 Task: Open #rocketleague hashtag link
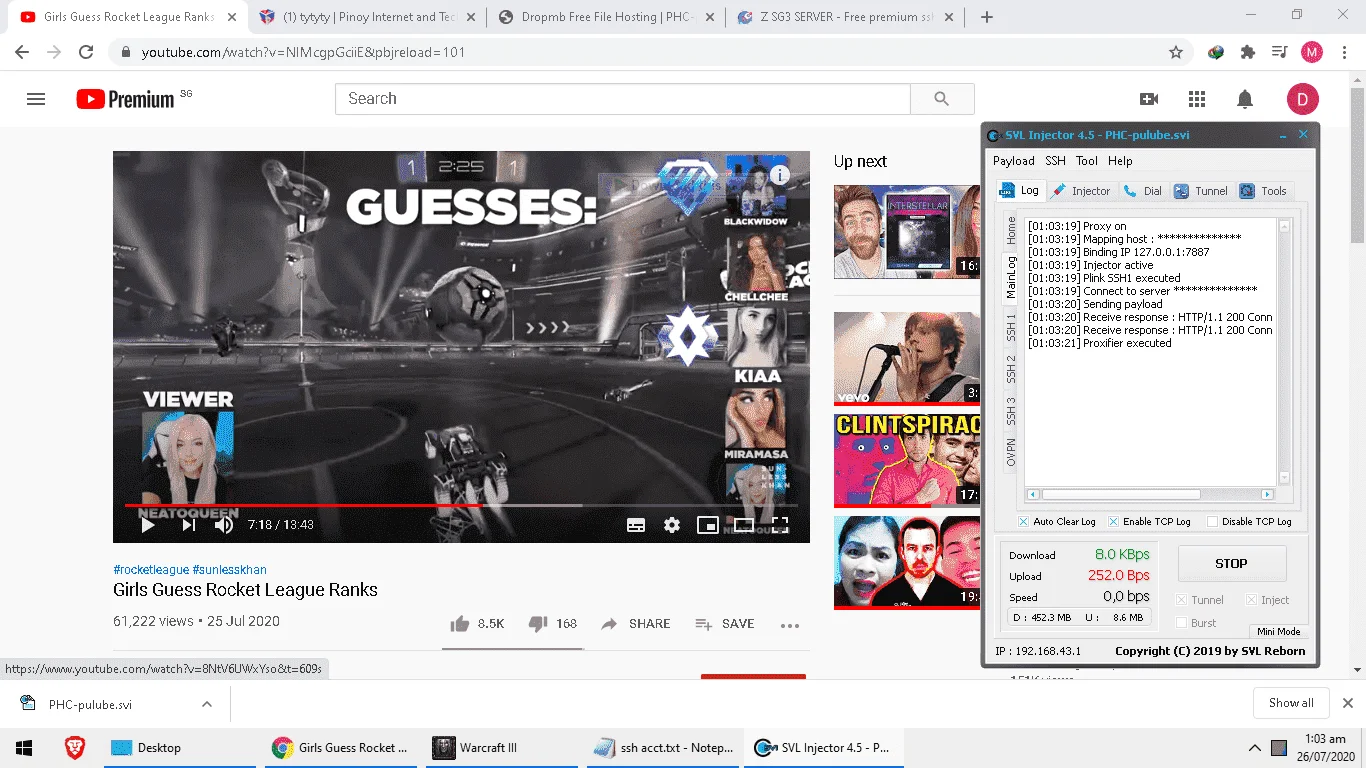tap(151, 570)
